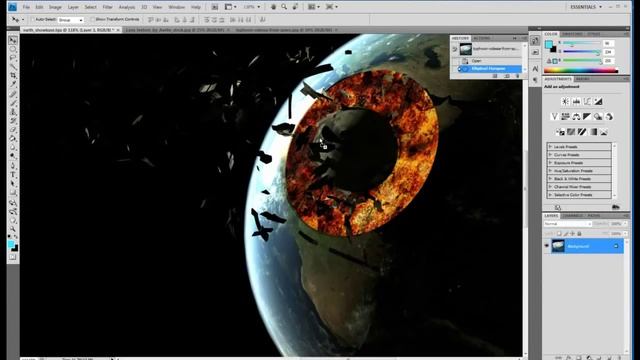Add a Hue/Saturation adjustment
The image size is (640, 360).
(x=565, y=117)
